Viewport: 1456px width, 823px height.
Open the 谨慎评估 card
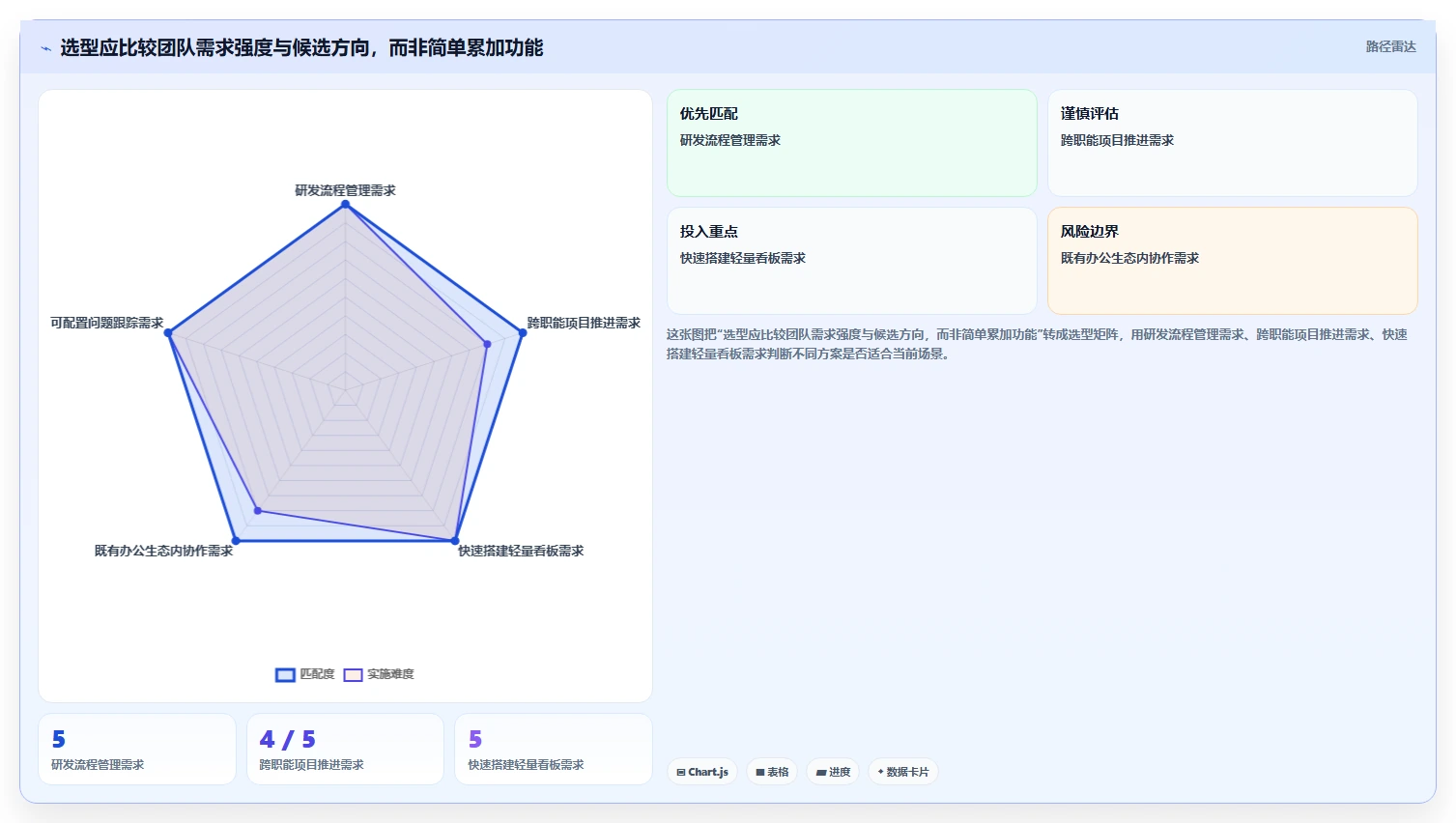point(1233,143)
